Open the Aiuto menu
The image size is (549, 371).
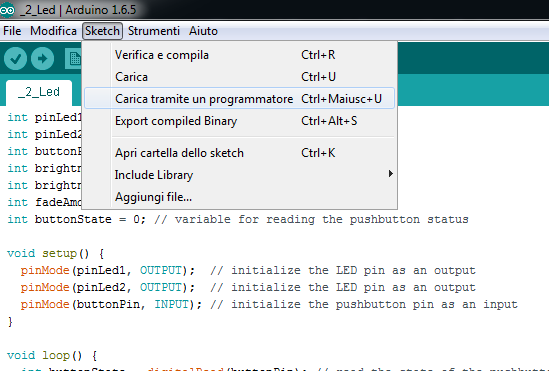tap(203, 31)
